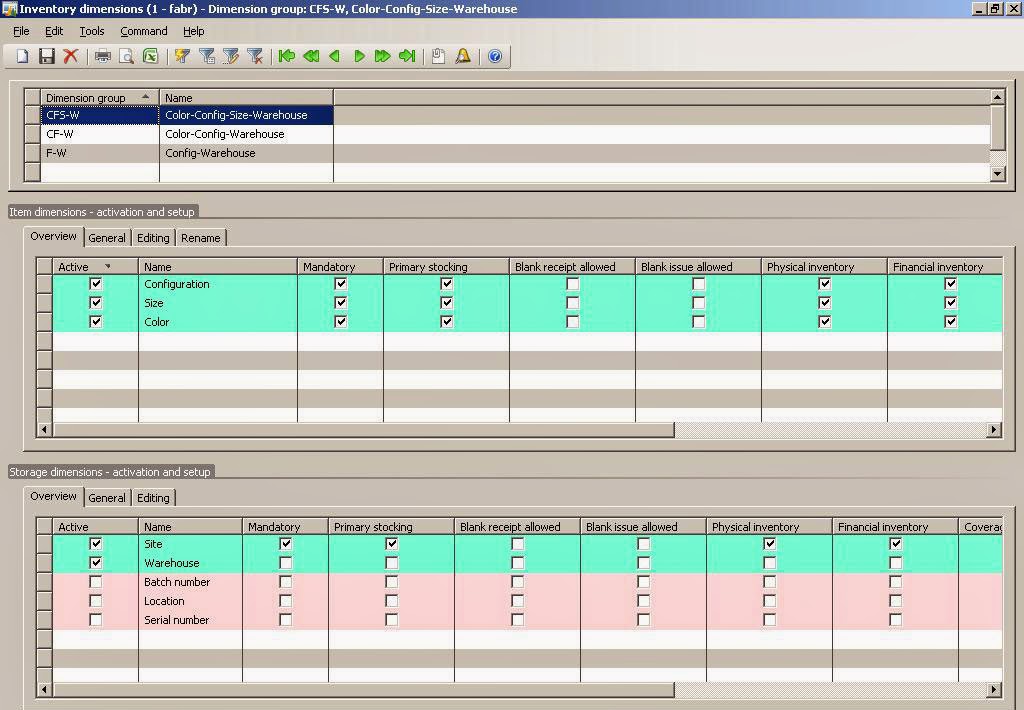Select storage dimensions Overview tab

pos(54,496)
